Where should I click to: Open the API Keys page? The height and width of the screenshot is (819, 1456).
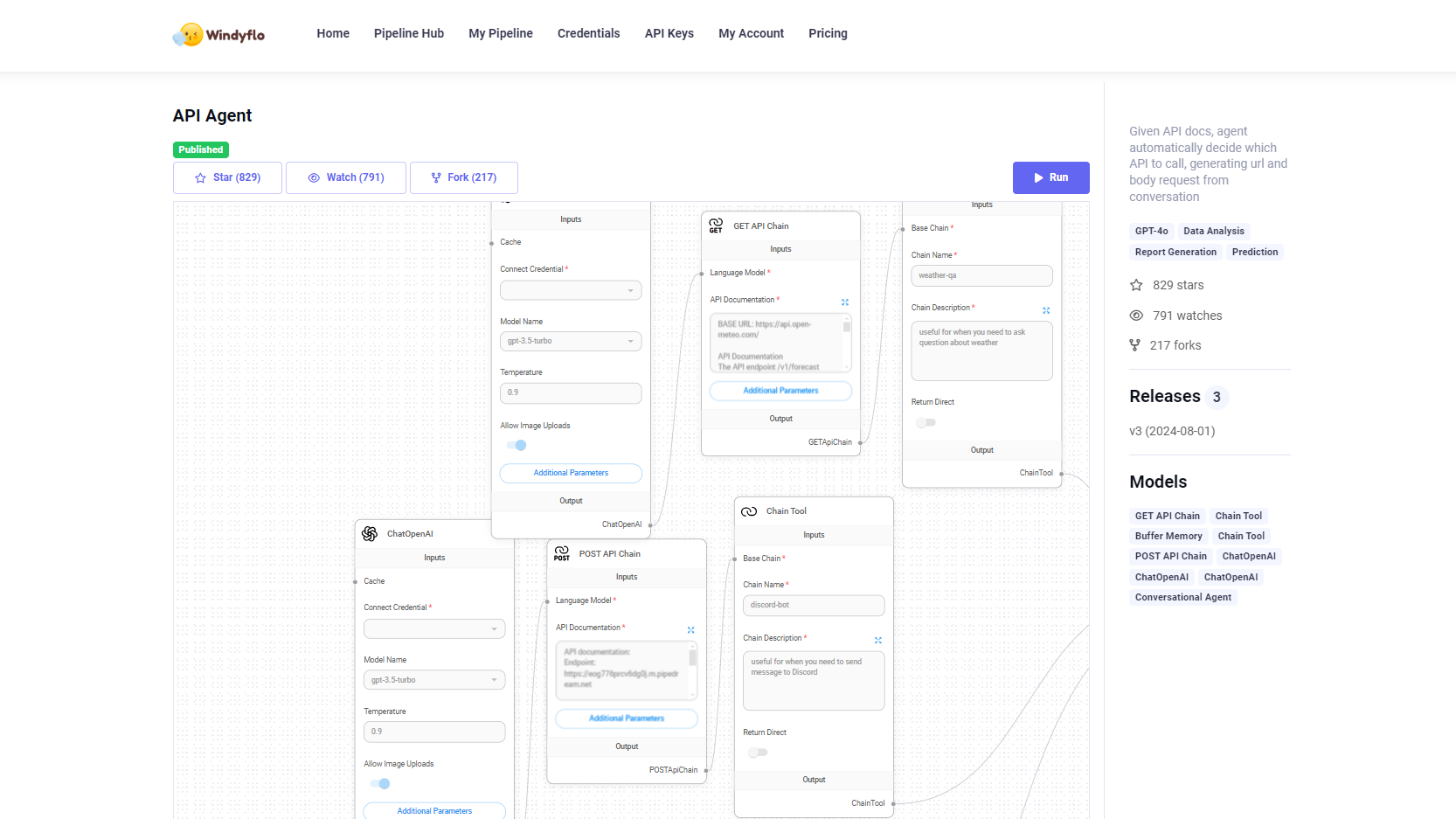(669, 33)
